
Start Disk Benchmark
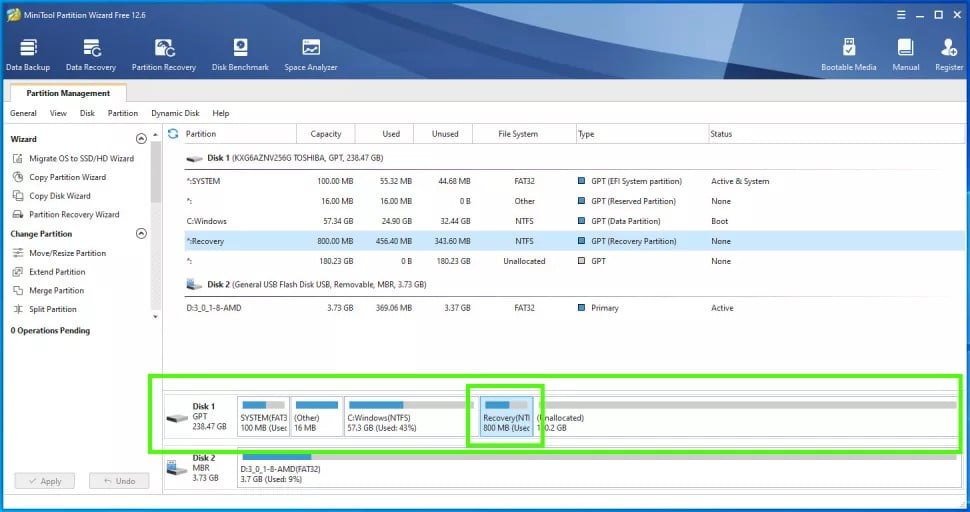coord(240,54)
